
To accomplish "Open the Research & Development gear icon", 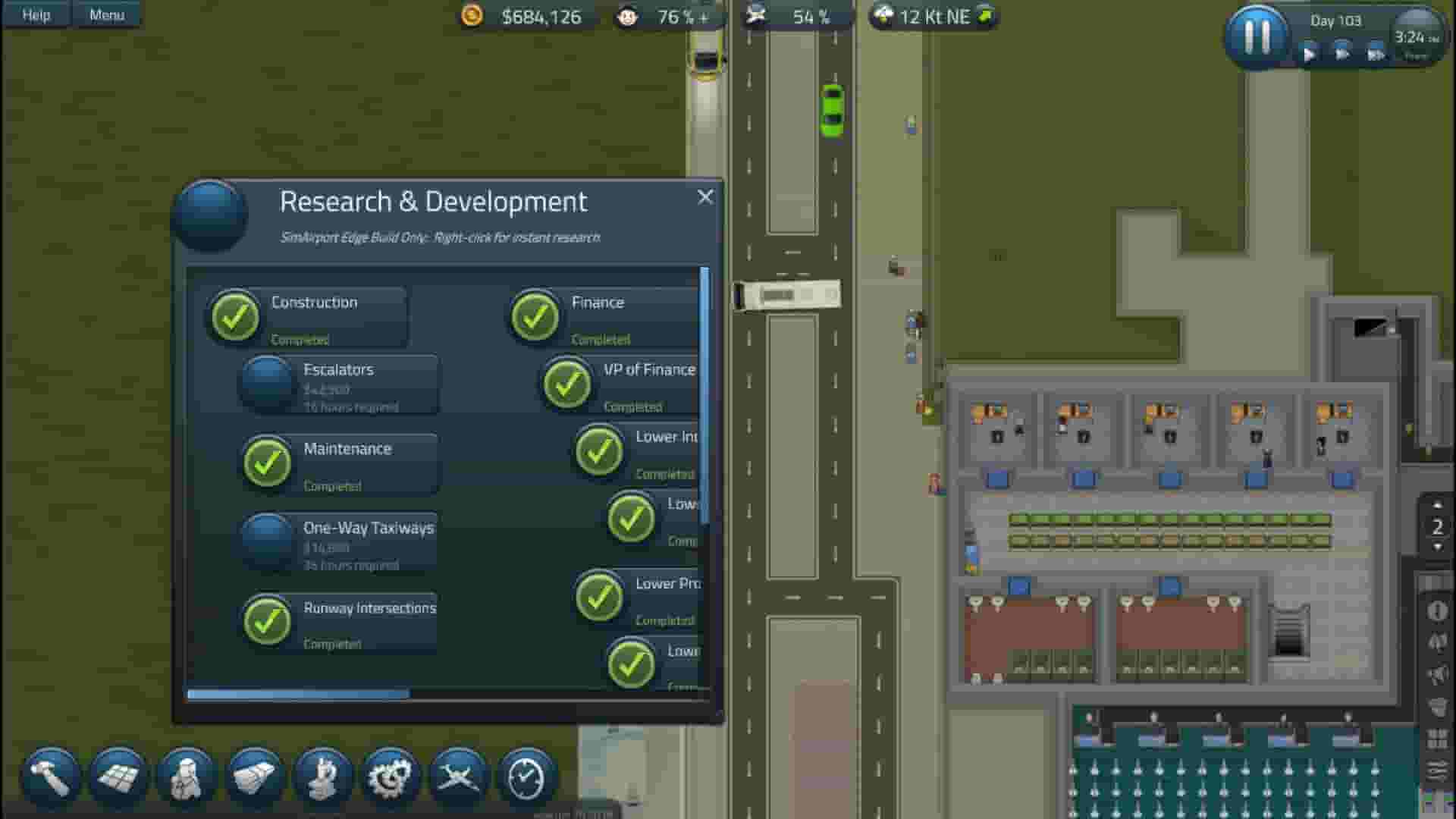I will coord(389,777).
